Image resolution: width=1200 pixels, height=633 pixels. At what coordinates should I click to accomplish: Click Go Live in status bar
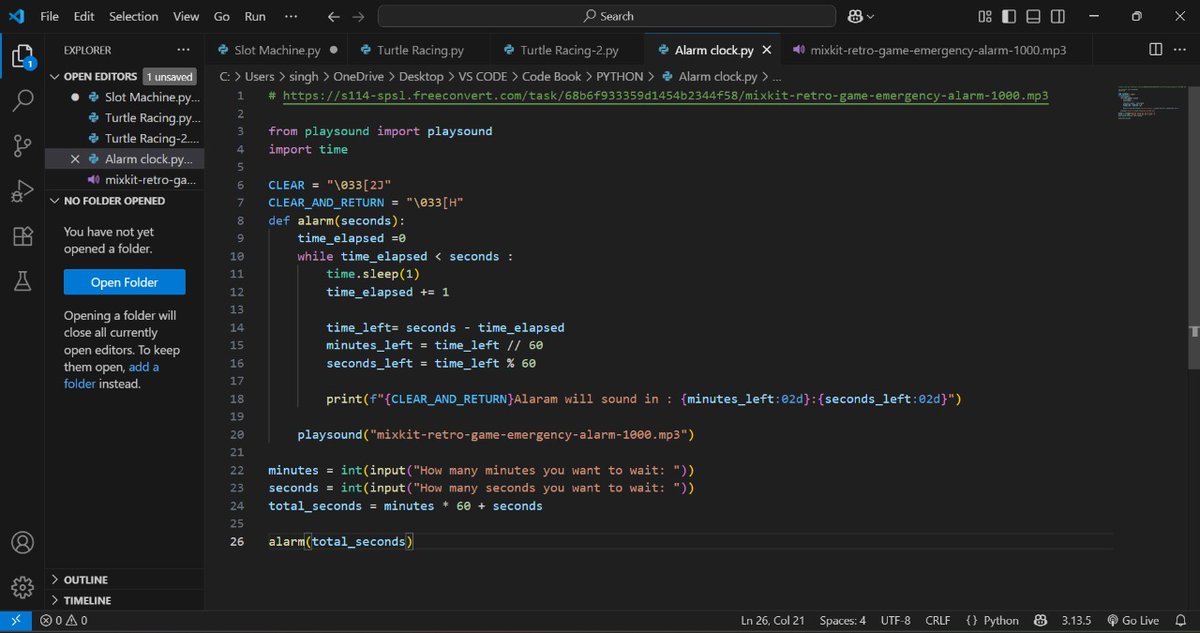point(1132,621)
